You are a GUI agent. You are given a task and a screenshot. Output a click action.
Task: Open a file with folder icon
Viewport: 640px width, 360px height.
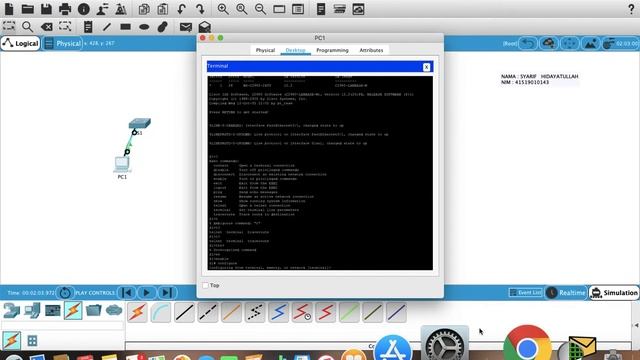[x=27, y=9]
